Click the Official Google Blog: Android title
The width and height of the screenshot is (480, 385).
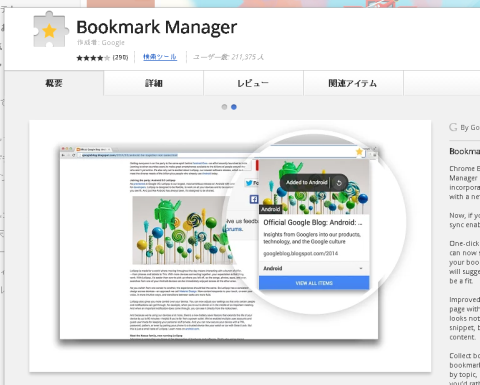313,222
